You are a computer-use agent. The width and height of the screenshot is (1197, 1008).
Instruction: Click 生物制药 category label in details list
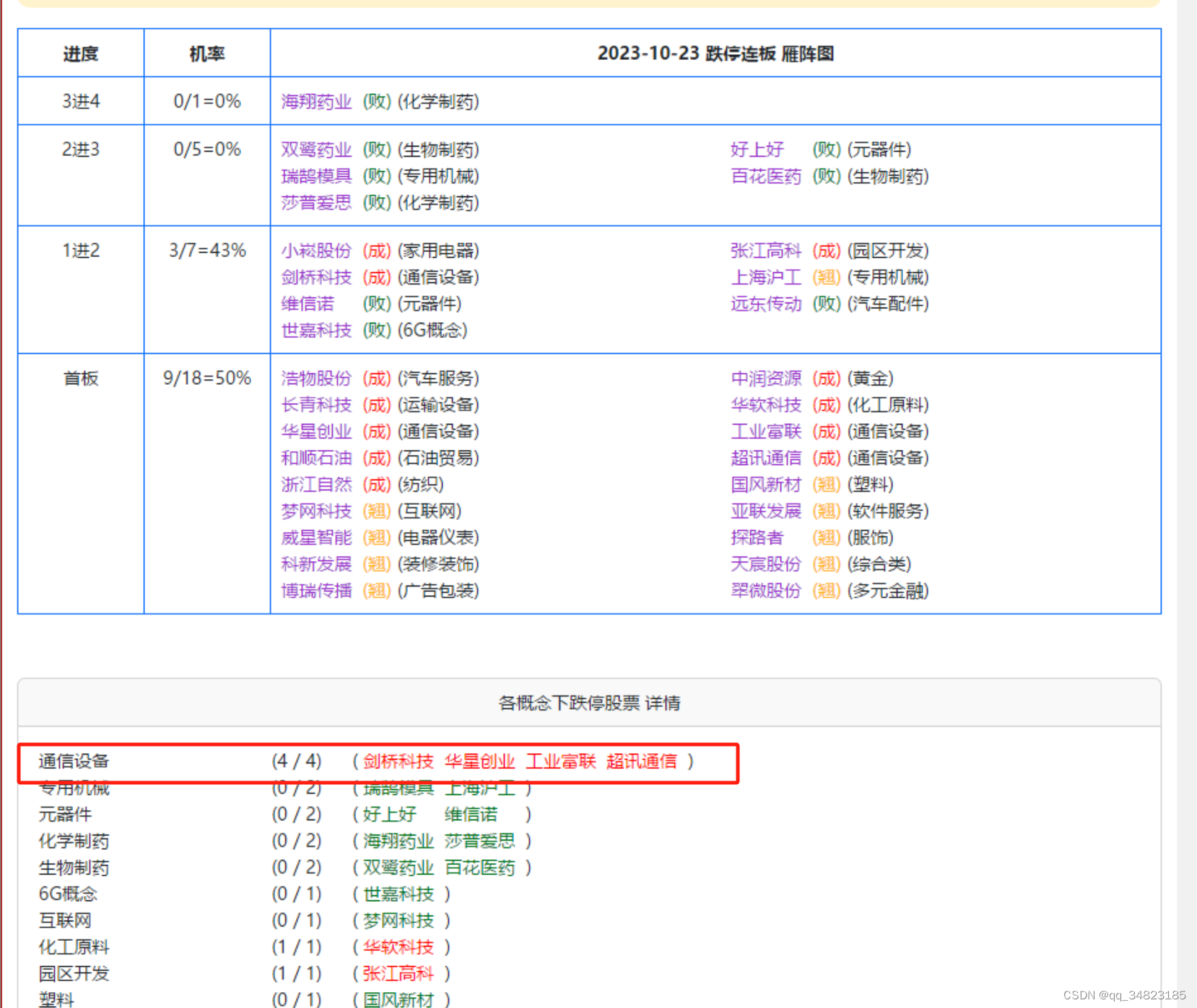tap(74, 868)
